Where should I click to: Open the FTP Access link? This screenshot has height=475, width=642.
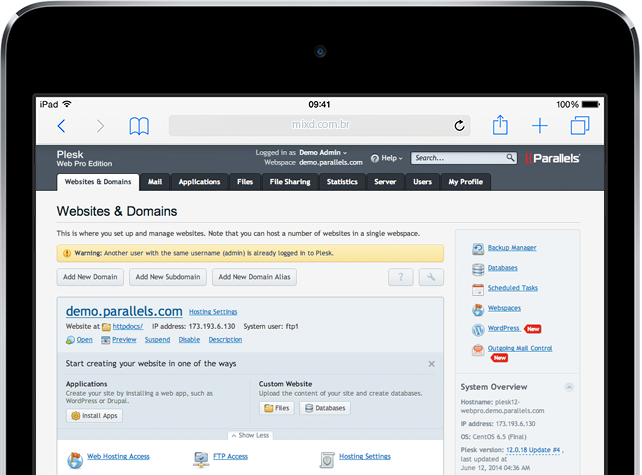[x=231, y=456]
